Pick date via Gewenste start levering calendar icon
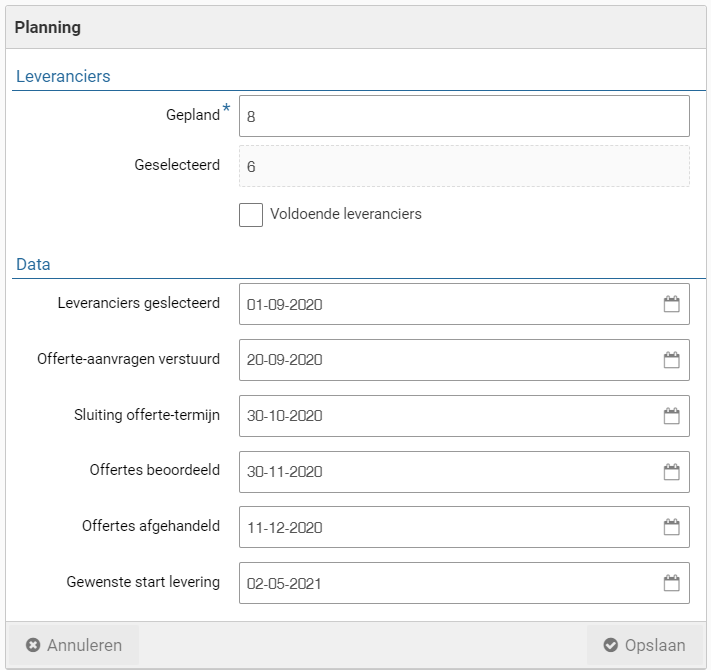 pyautogui.click(x=671, y=583)
